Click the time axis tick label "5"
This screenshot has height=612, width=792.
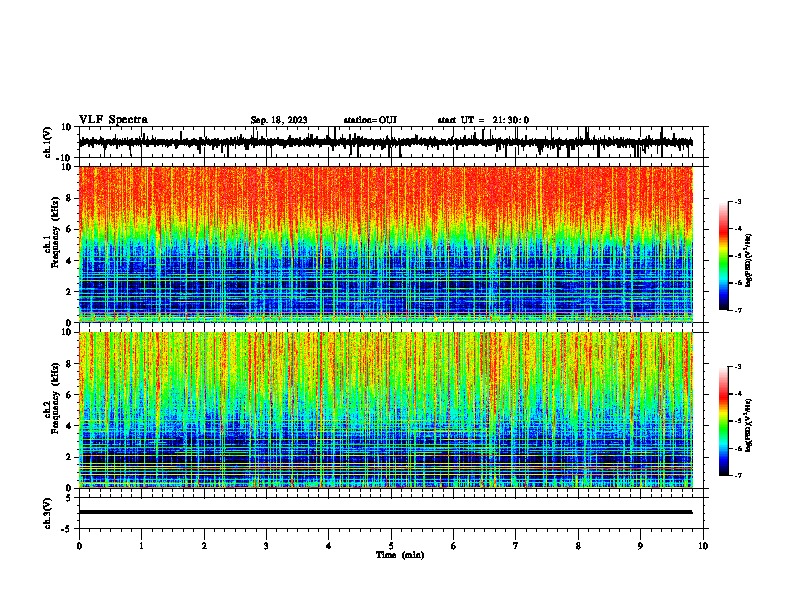click(391, 545)
